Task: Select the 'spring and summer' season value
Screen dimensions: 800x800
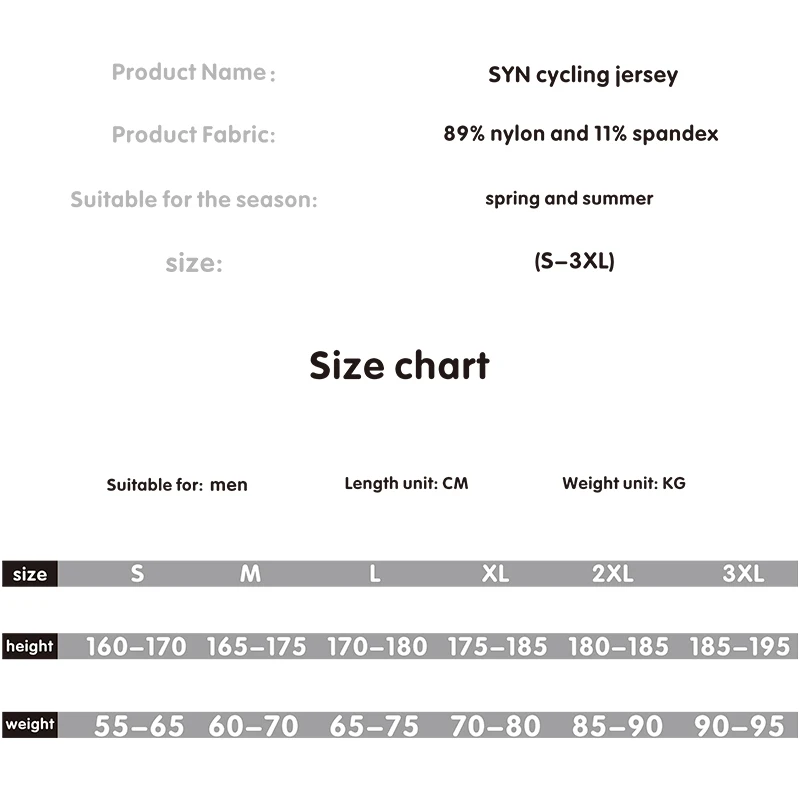Action: click(568, 198)
